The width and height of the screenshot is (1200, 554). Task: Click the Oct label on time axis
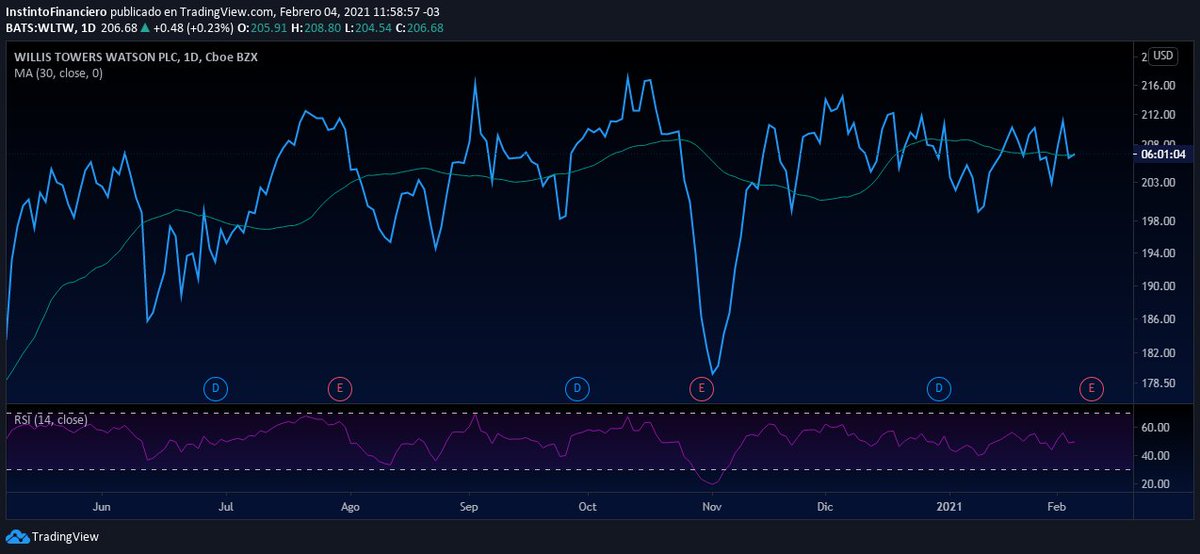(x=587, y=507)
